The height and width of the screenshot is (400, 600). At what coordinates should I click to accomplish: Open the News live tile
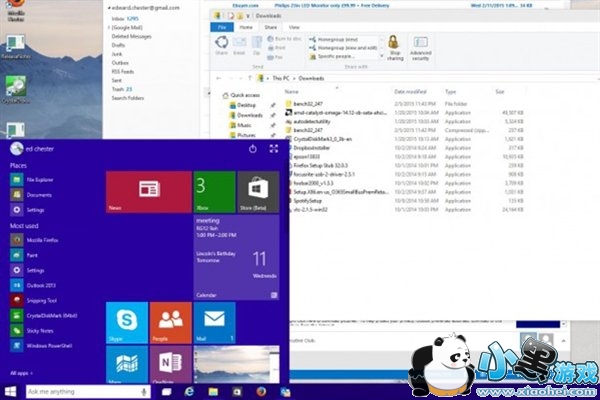coord(148,191)
